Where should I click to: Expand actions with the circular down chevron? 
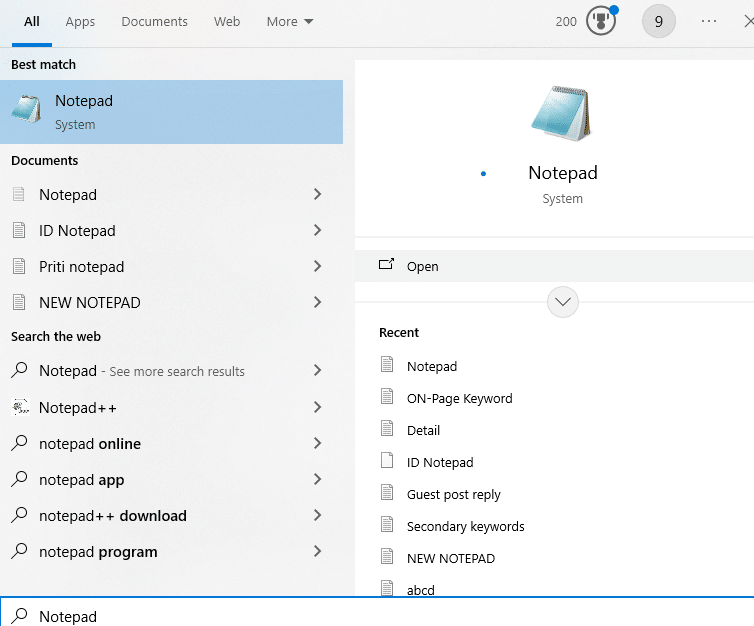563,302
